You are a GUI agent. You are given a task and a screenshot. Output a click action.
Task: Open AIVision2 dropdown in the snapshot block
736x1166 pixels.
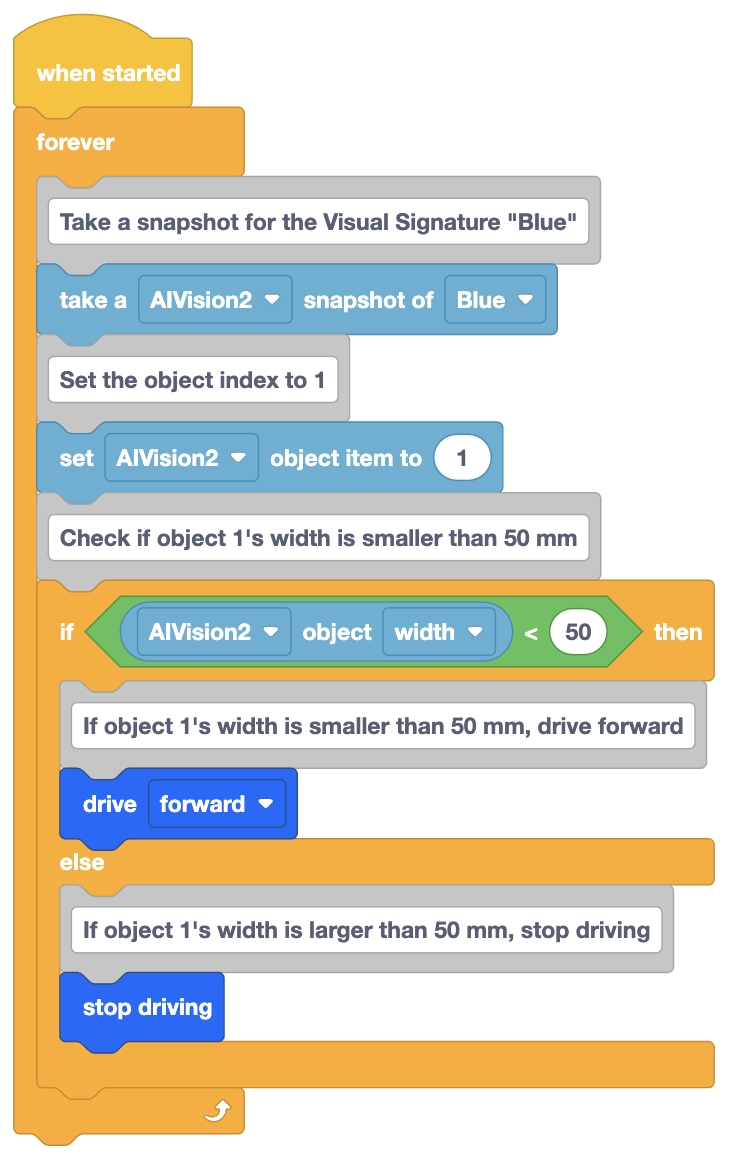tap(215, 299)
